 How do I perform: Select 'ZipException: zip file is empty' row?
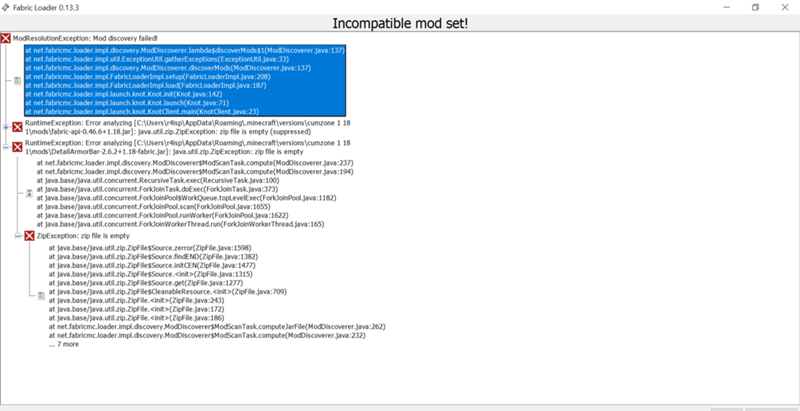tap(92, 236)
